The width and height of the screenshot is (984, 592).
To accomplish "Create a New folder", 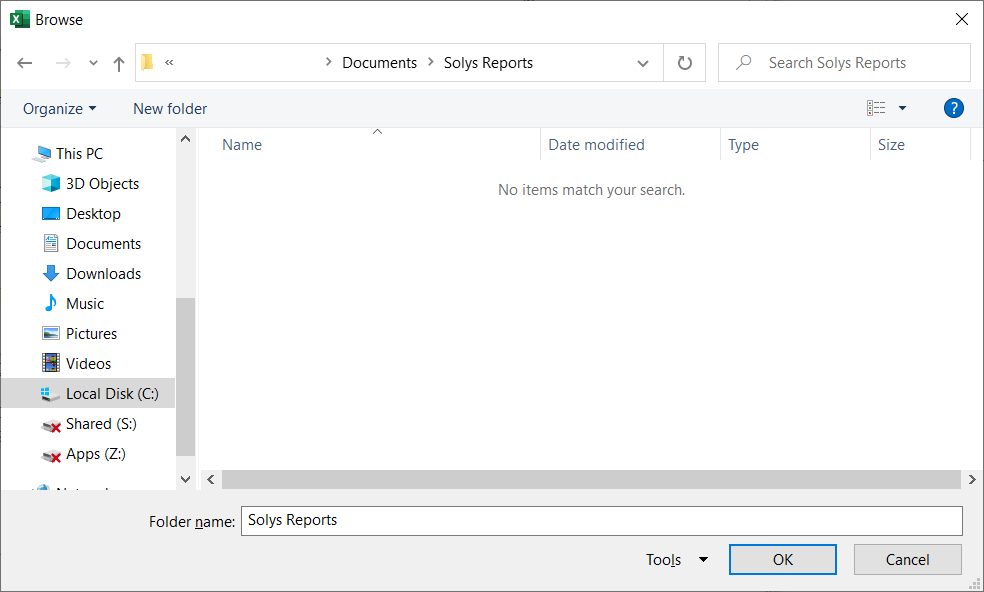I will point(170,109).
